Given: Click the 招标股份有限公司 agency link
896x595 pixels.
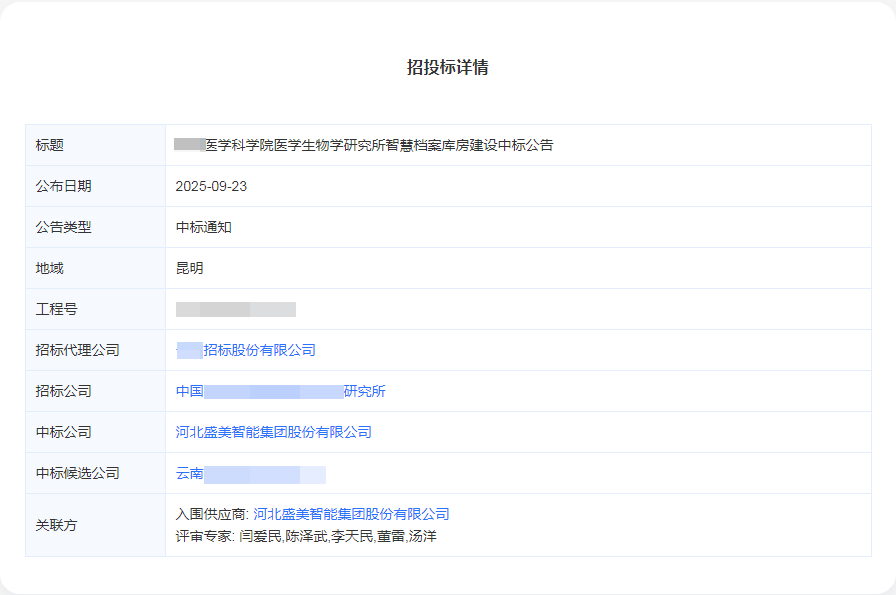Looking at the screenshot, I should [245, 350].
